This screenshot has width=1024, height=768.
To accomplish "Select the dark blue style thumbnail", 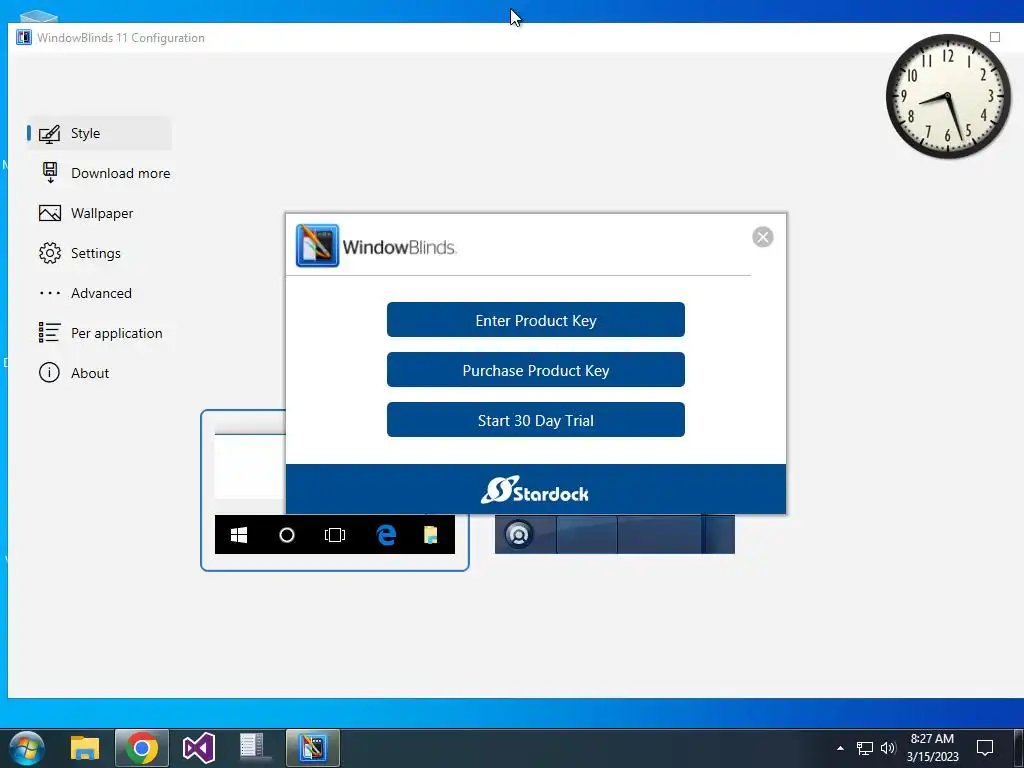I will (x=615, y=534).
